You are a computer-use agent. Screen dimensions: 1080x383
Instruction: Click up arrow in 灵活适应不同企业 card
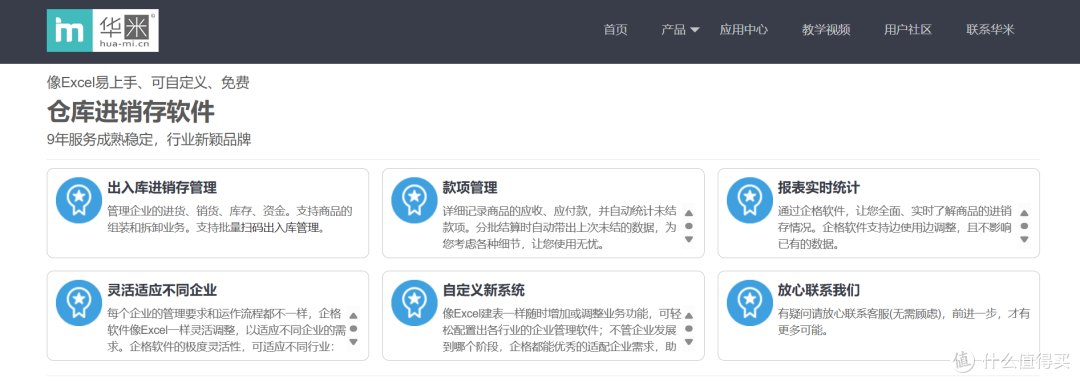[x=353, y=315]
